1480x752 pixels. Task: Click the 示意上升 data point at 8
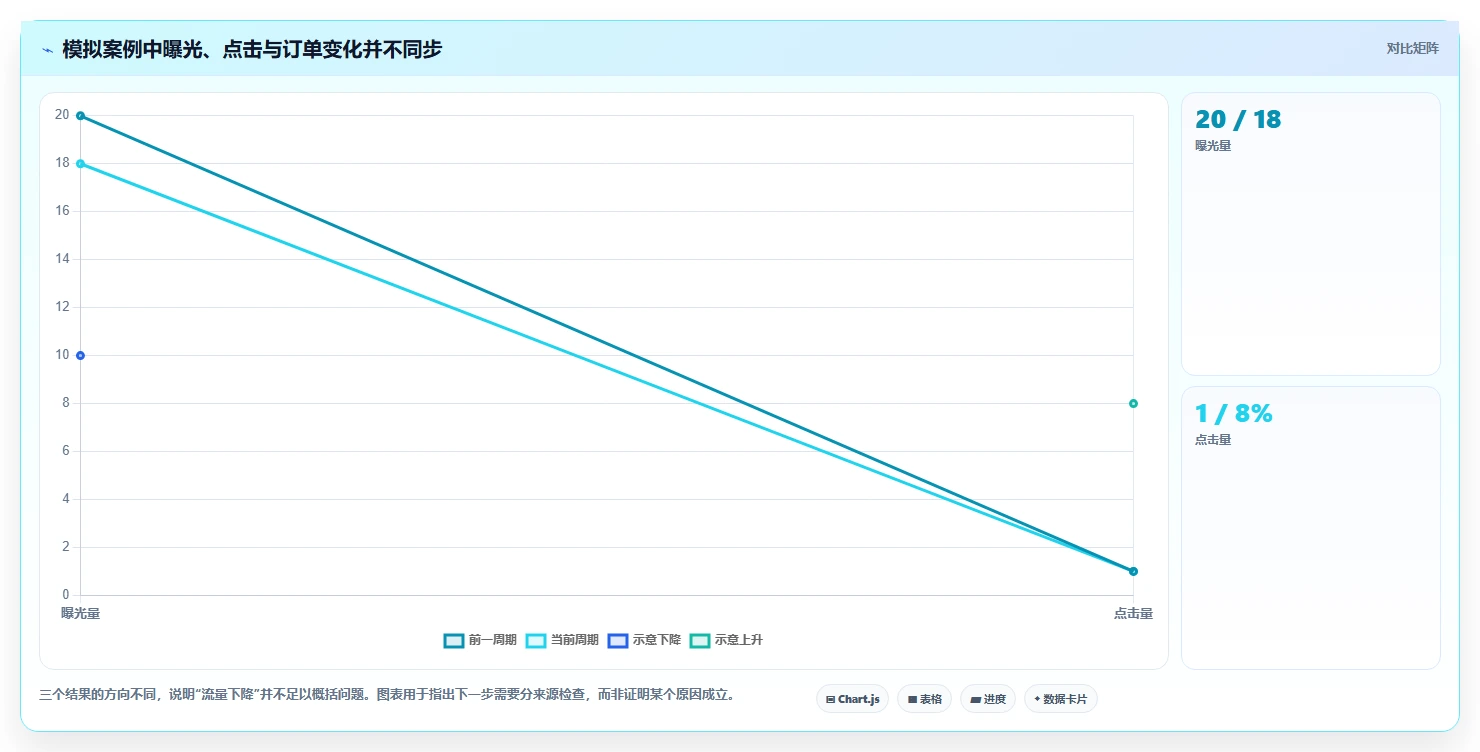click(x=1133, y=404)
